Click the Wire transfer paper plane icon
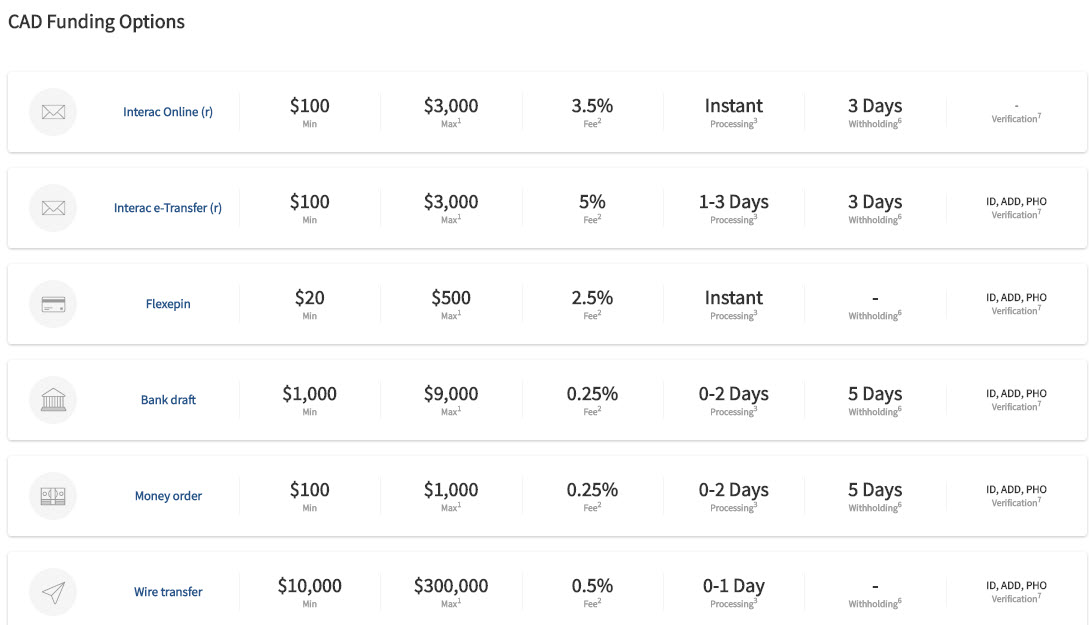1089x625 pixels. pyautogui.click(x=53, y=592)
